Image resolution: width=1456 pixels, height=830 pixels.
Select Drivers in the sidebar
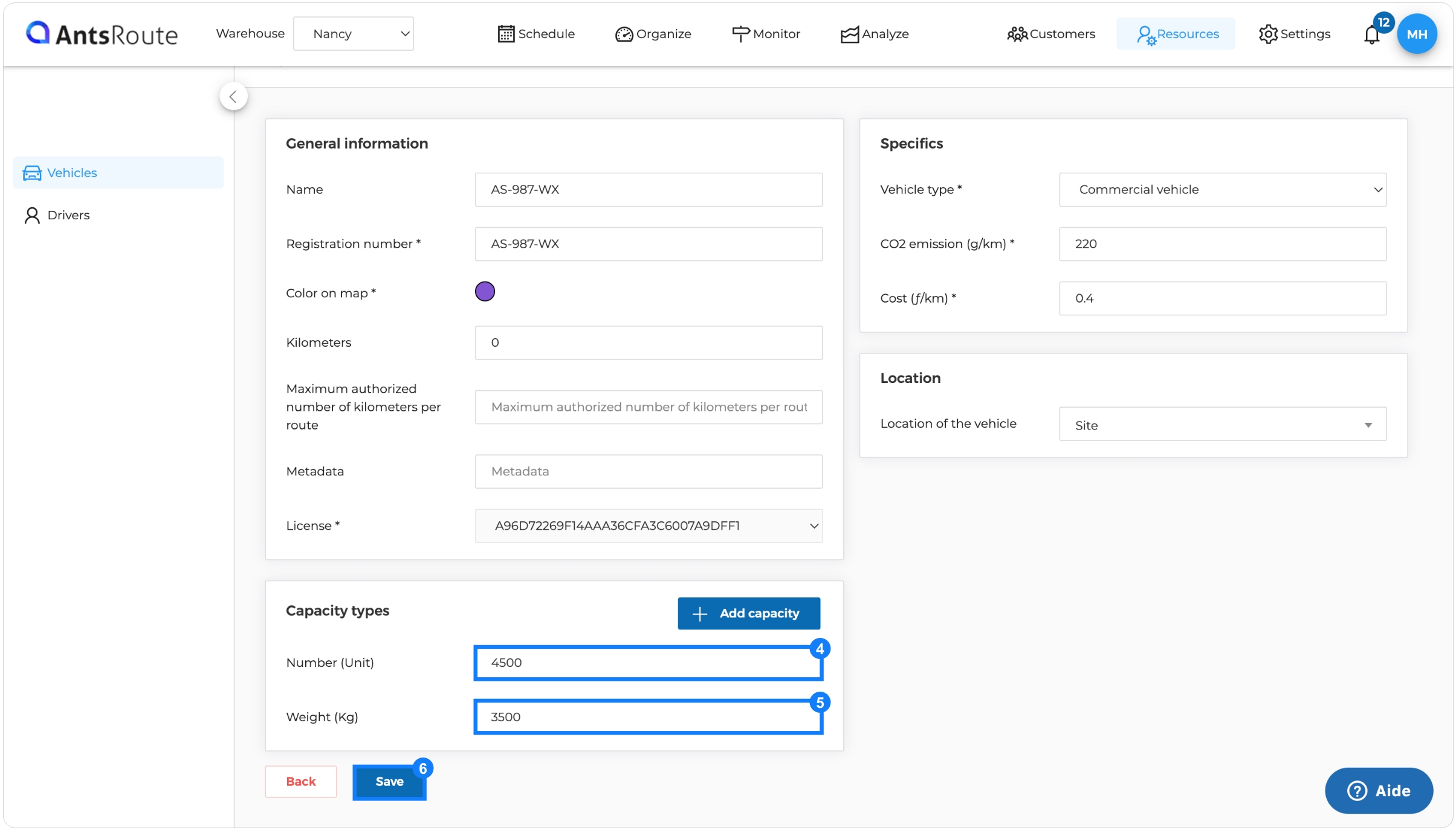click(x=118, y=216)
